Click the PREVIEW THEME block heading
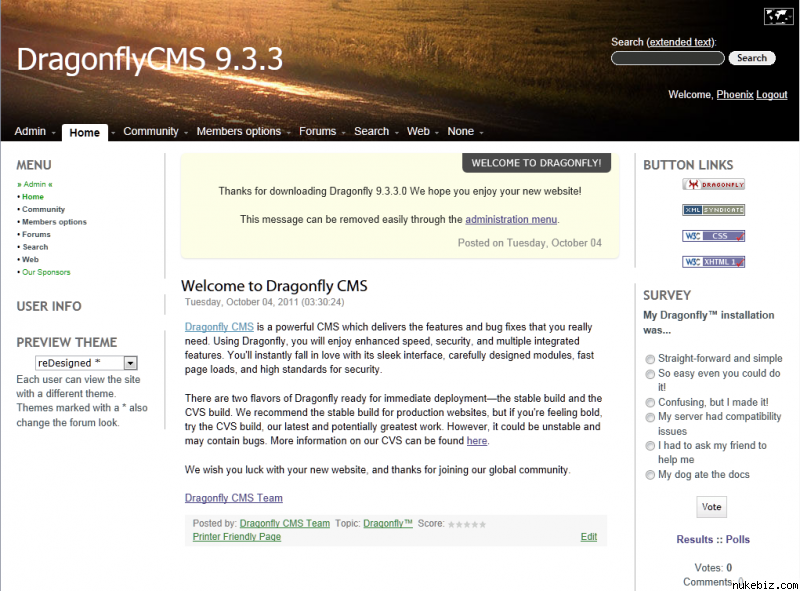Screen dimensions: 800x591 67,342
